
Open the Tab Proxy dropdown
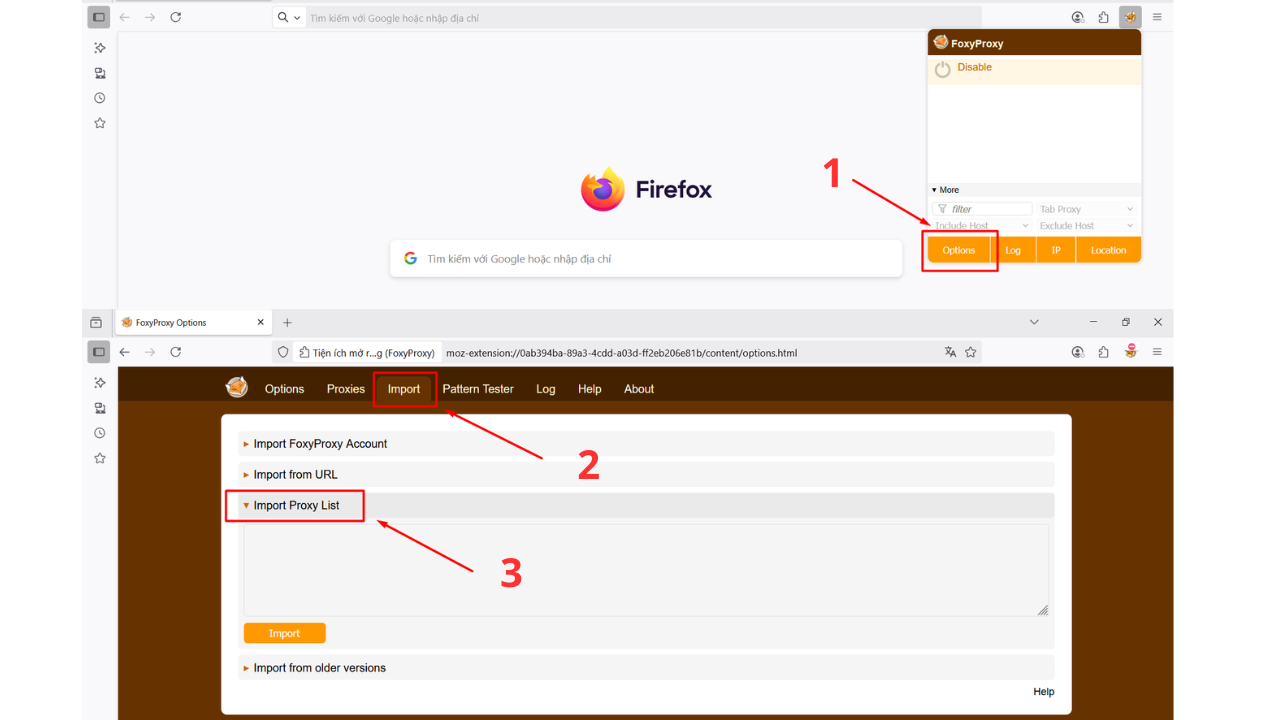1087,209
